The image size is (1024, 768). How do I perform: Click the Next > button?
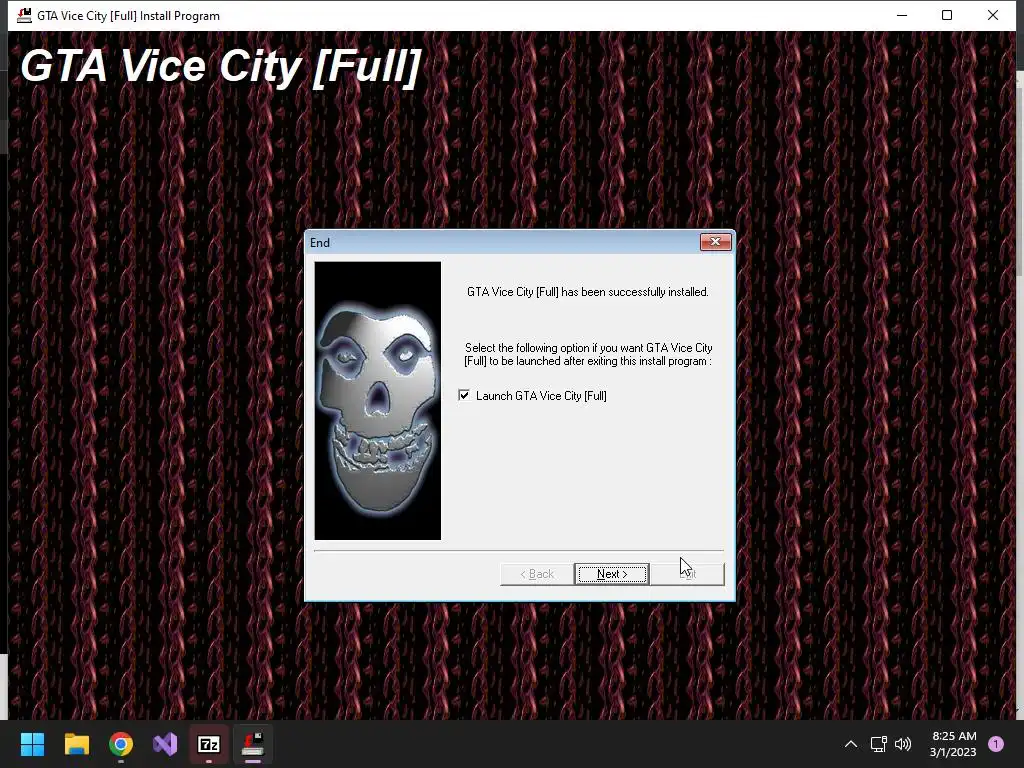[x=612, y=574]
